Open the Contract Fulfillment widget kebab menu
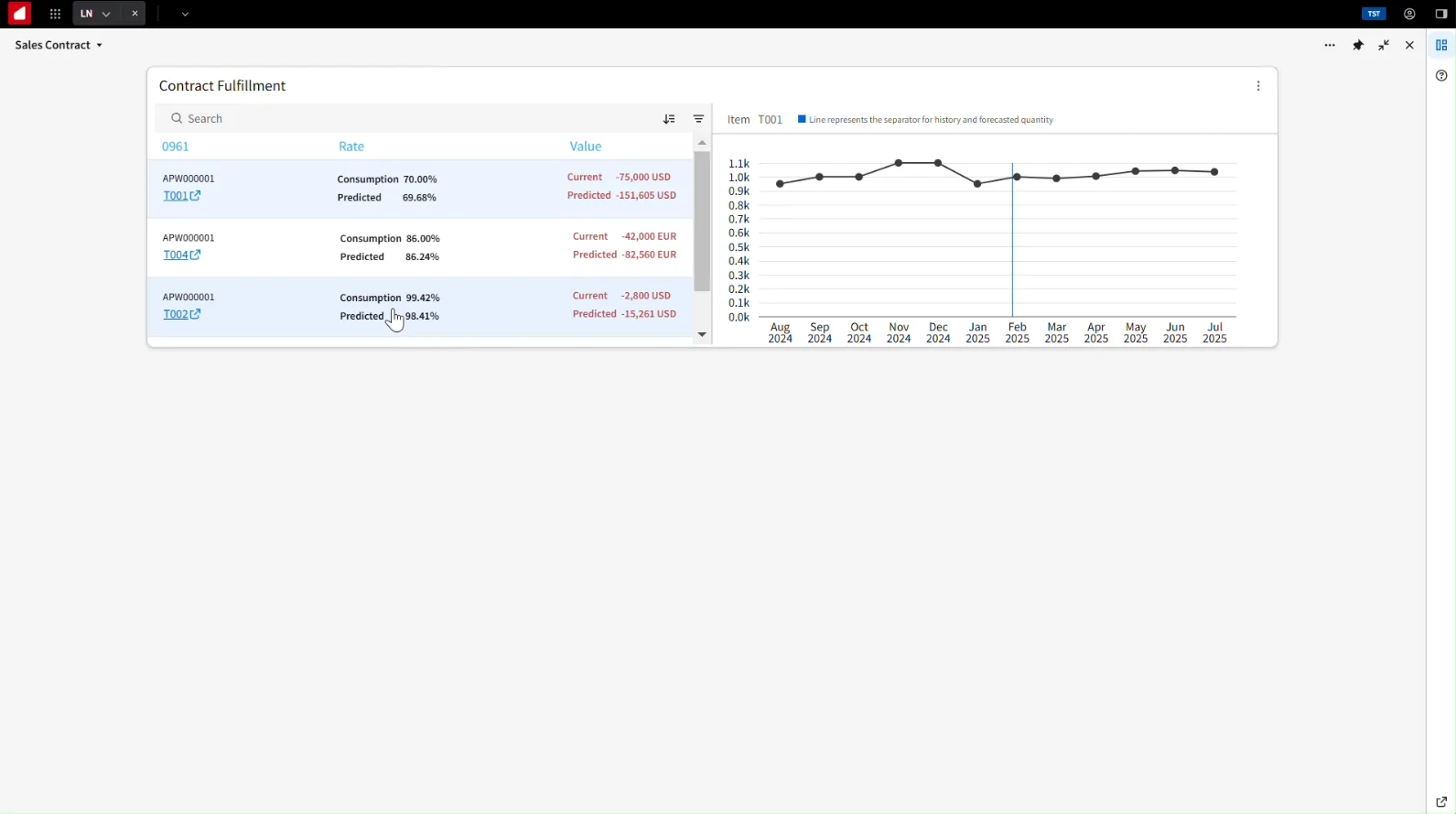The image size is (1456, 814). click(1258, 86)
